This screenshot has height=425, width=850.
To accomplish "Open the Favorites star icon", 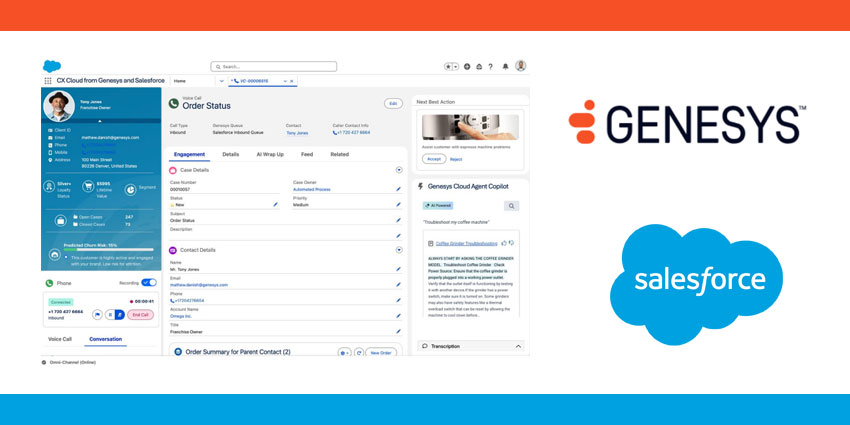I will (x=448, y=67).
